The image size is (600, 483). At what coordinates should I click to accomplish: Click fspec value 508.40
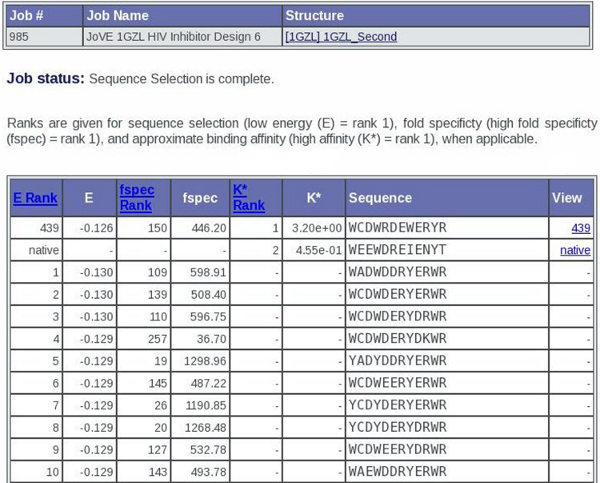pos(208,295)
